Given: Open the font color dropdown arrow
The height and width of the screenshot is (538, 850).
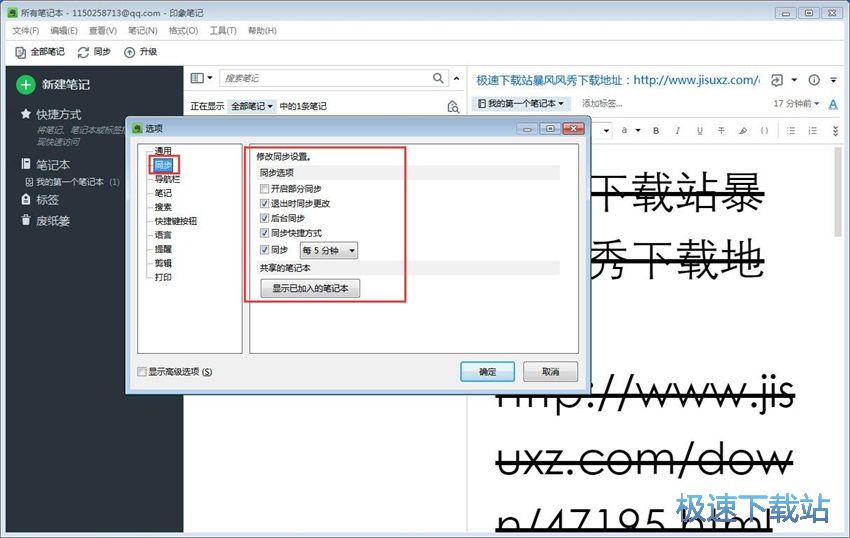Looking at the screenshot, I should pos(638,131).
